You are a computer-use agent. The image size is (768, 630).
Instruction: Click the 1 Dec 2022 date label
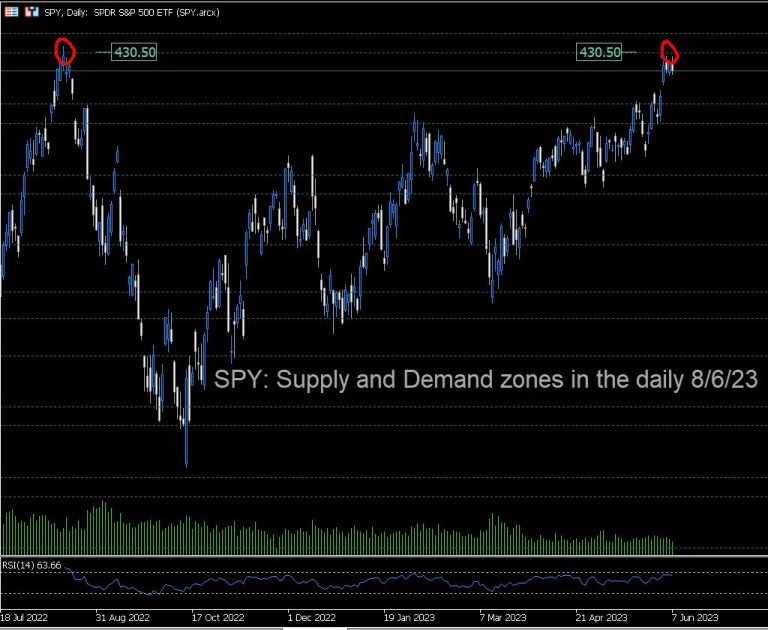312,617
